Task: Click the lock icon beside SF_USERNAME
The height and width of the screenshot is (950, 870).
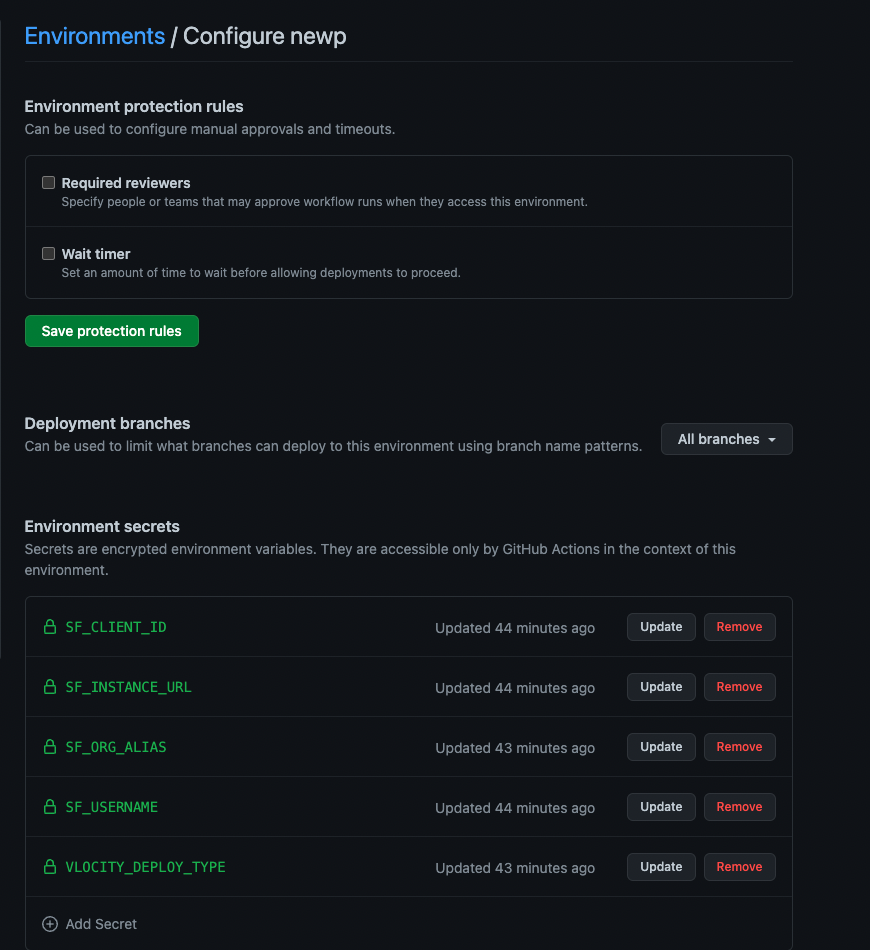Action: [x=49, y=807]
